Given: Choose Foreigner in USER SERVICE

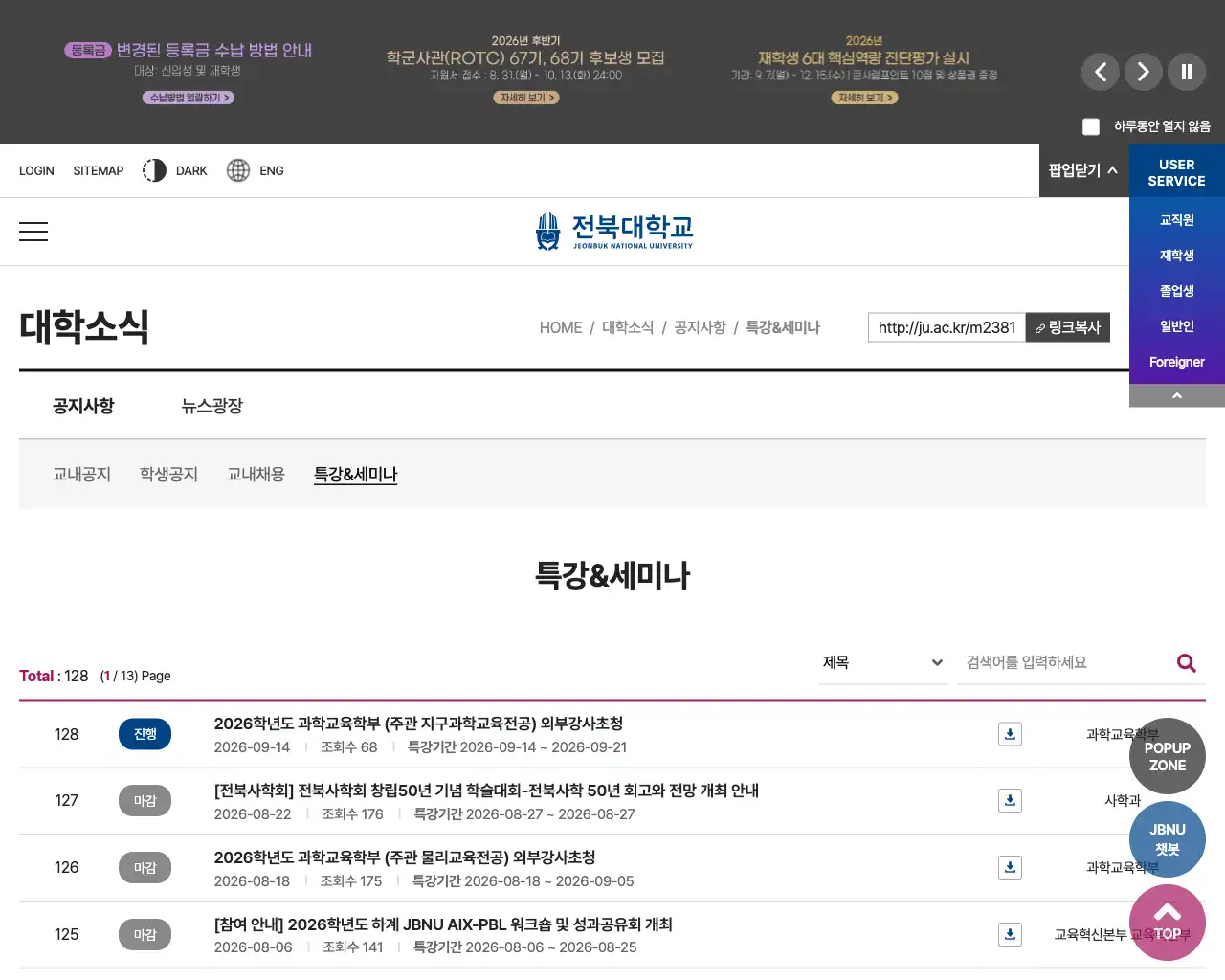Looking at the screenshot, I should (x=1177, y=362).
